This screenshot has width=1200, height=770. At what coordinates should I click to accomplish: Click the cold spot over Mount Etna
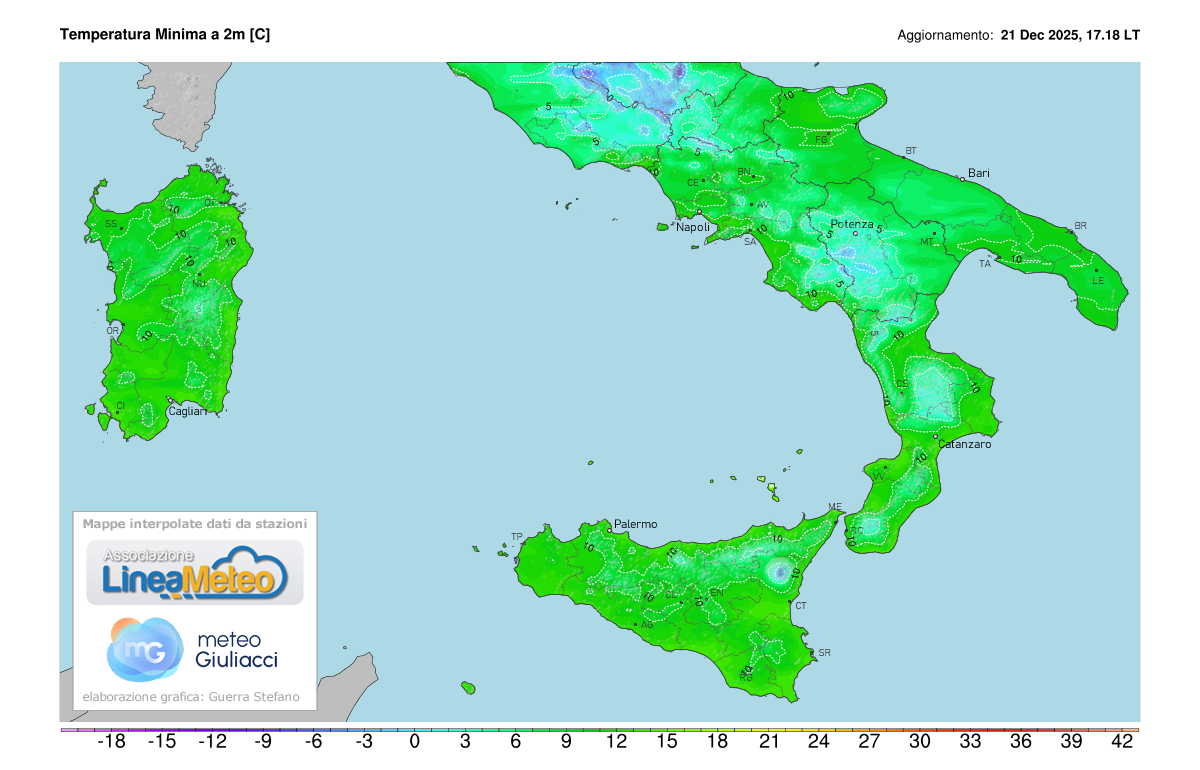coord(778,571)
